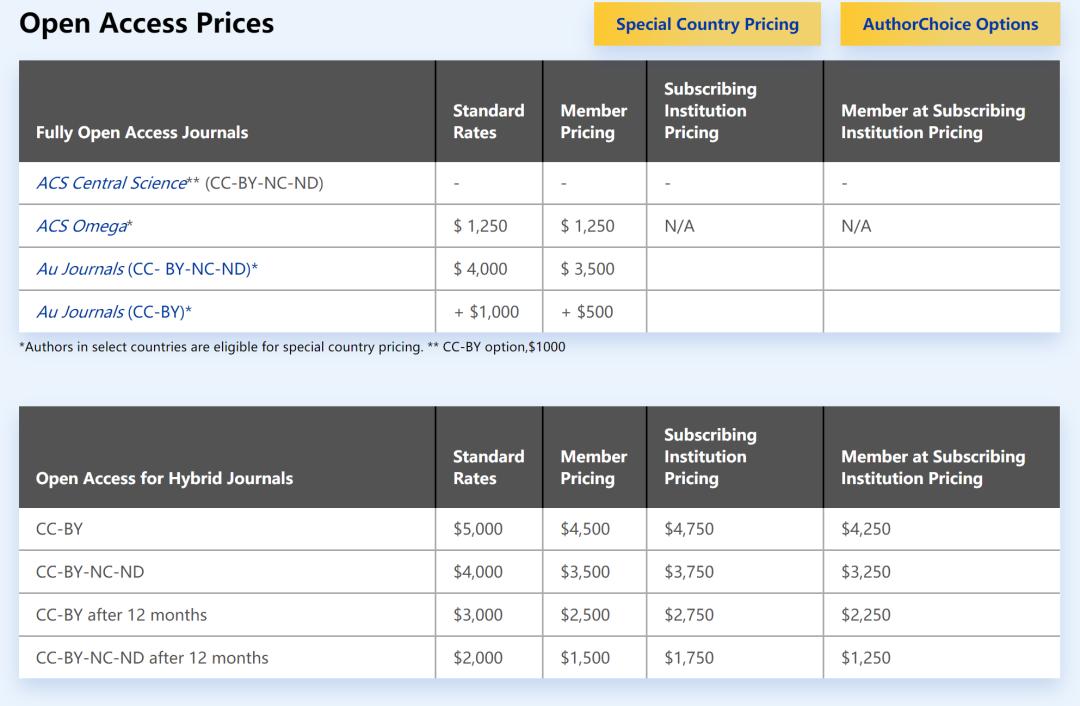Click the $1,250 member at subscribing institution cell
Screen dimensions: 1080x706
[x=866, y=658]
